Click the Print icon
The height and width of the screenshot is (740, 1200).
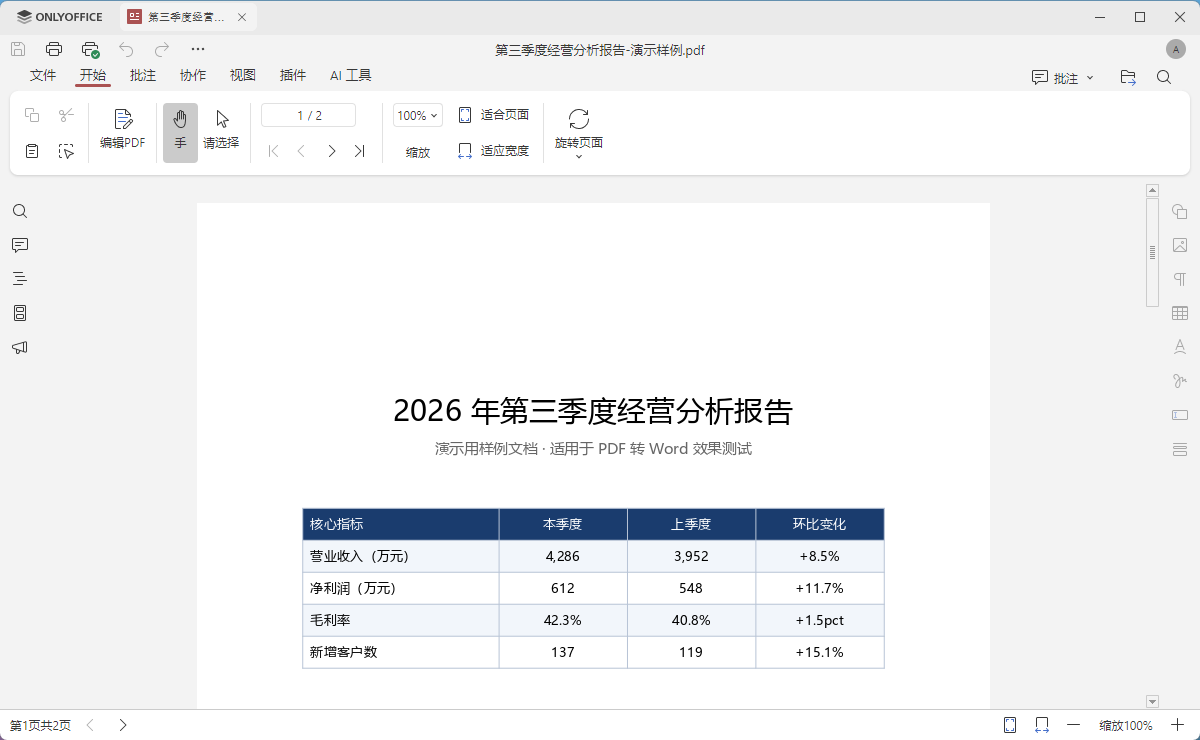click(54, 49)
